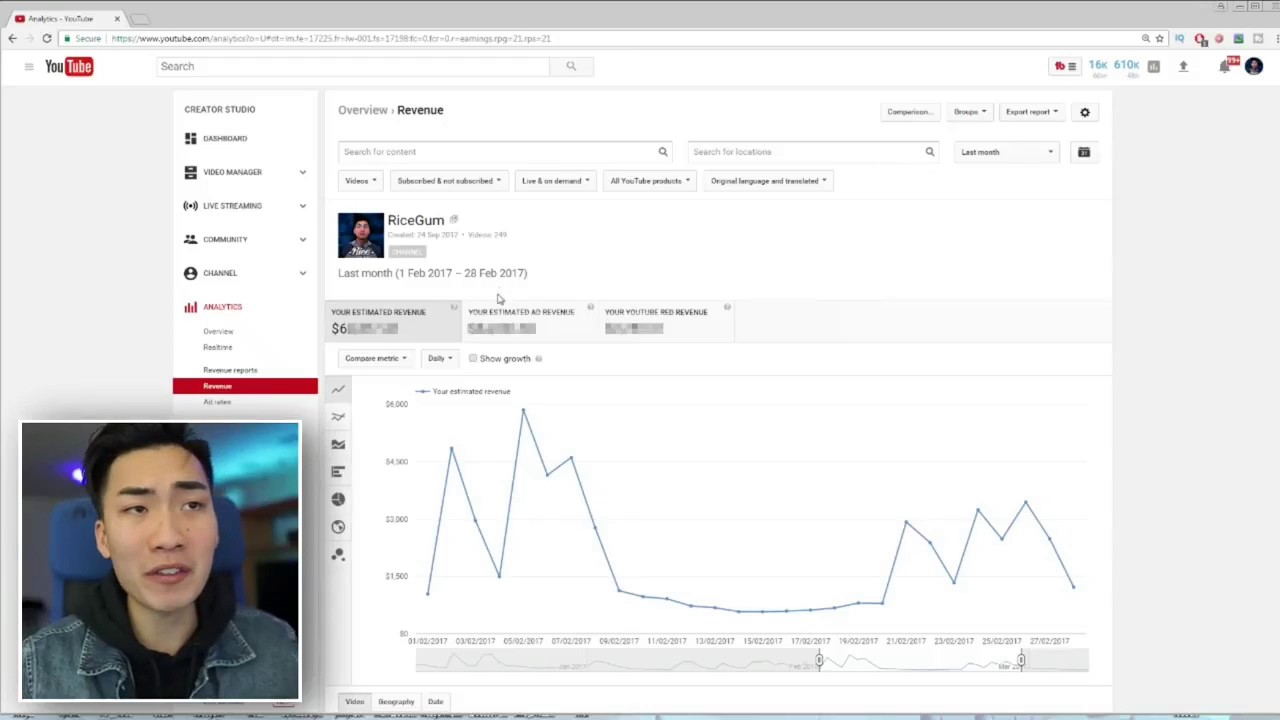Switch to the Geography tab
Image resolution: width=1280 pixels, height=720 pixels.
pos(396,702)
